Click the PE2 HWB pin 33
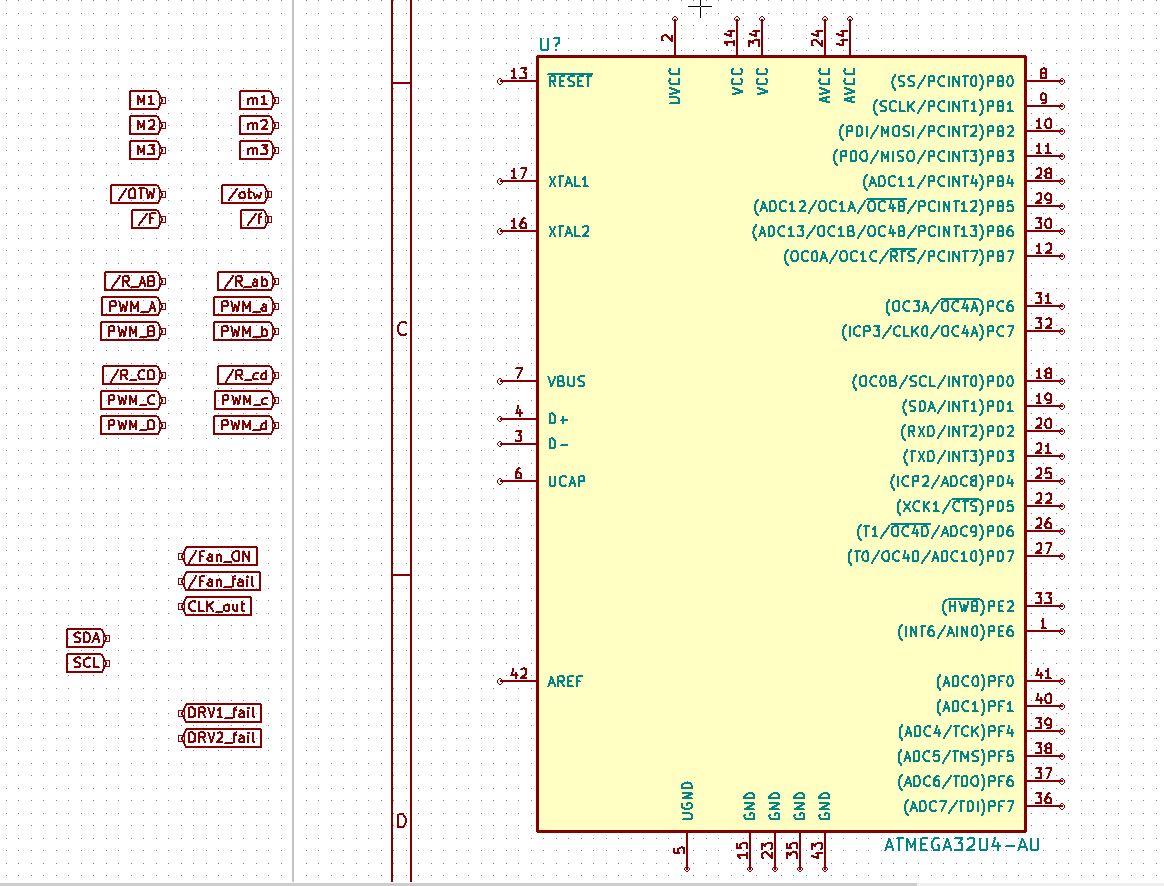 [1045, 606]
